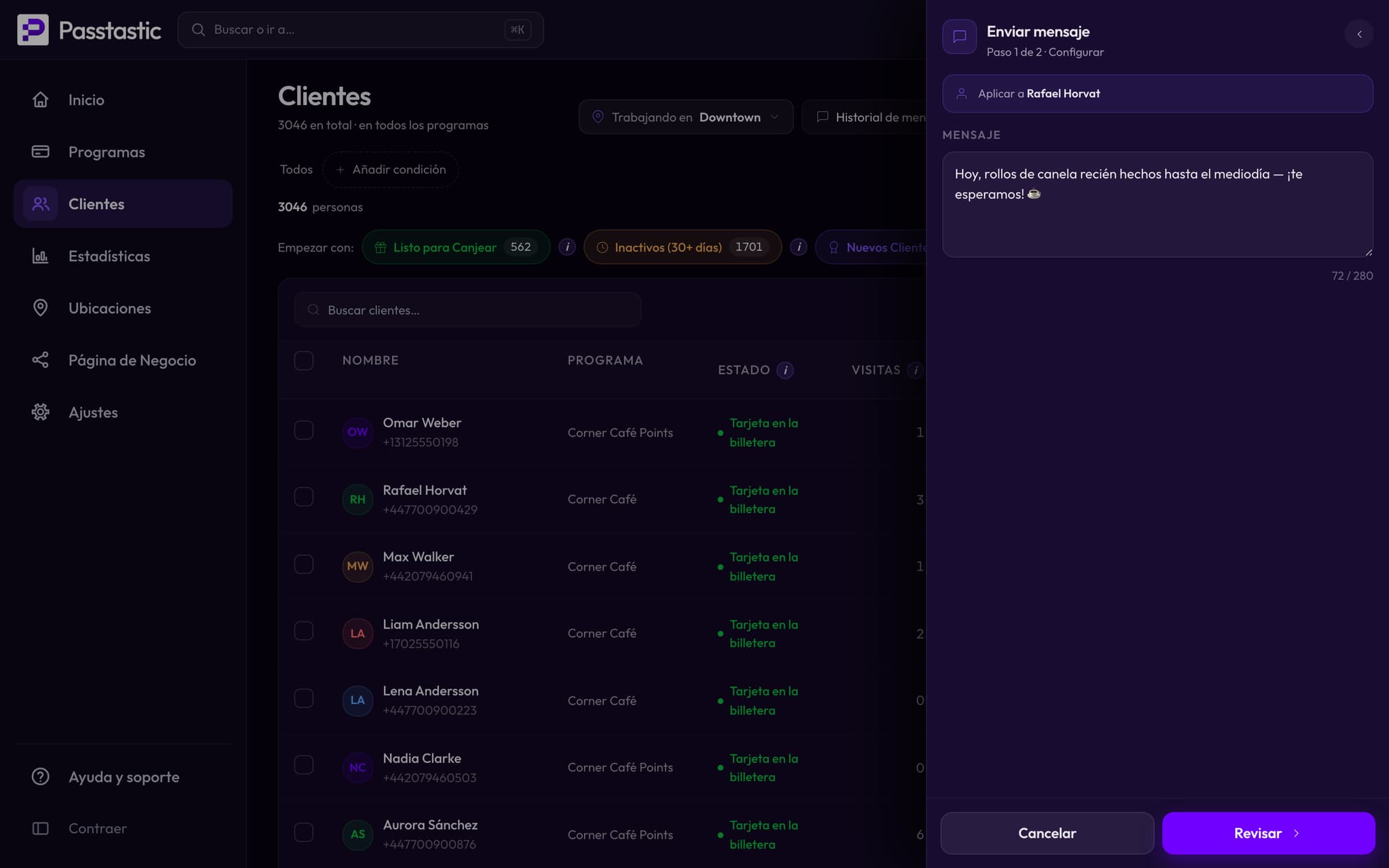Open Ajustes gear icon

tap(41, 412)
